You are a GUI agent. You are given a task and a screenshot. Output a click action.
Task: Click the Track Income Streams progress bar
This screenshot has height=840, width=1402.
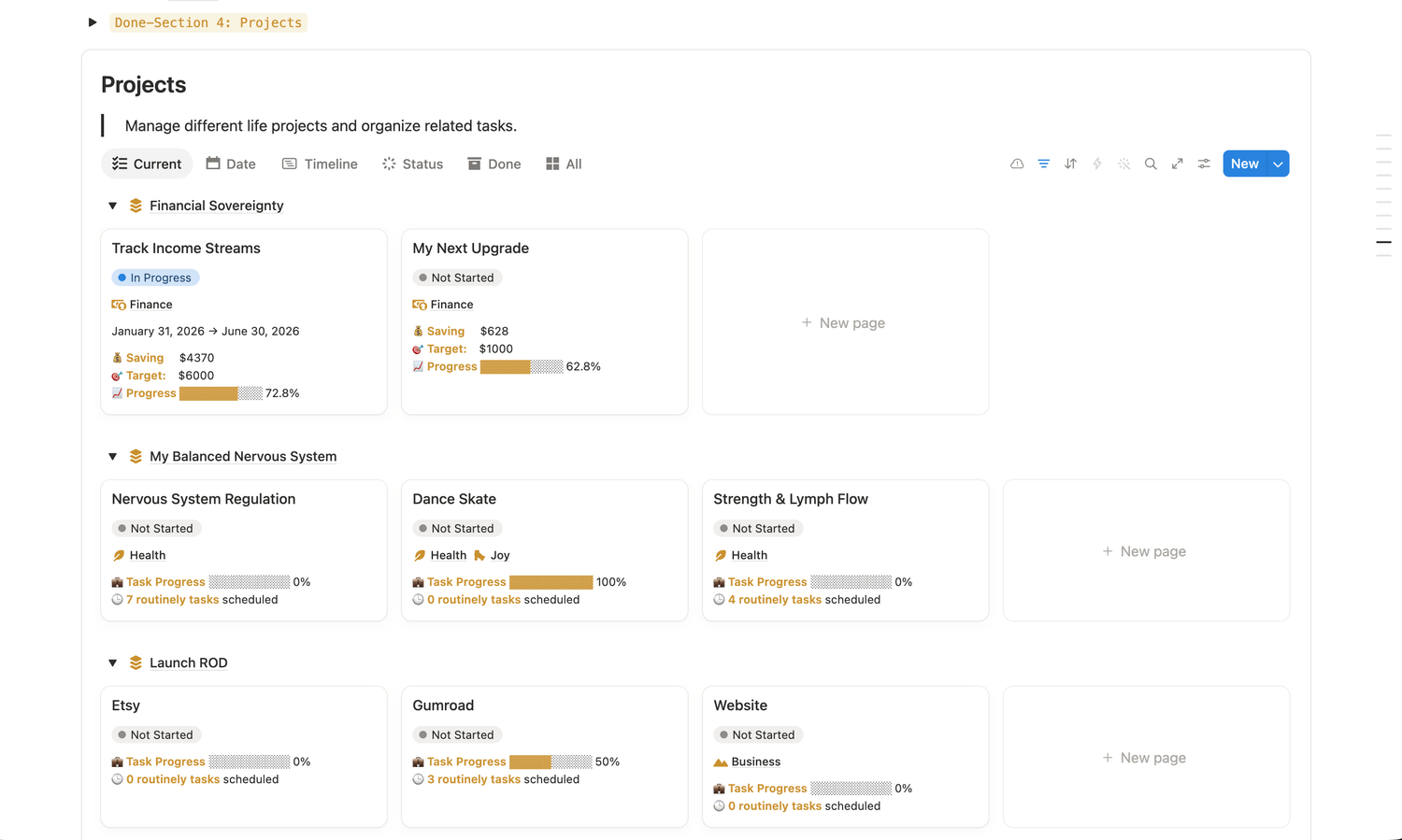tap(221, 393)
